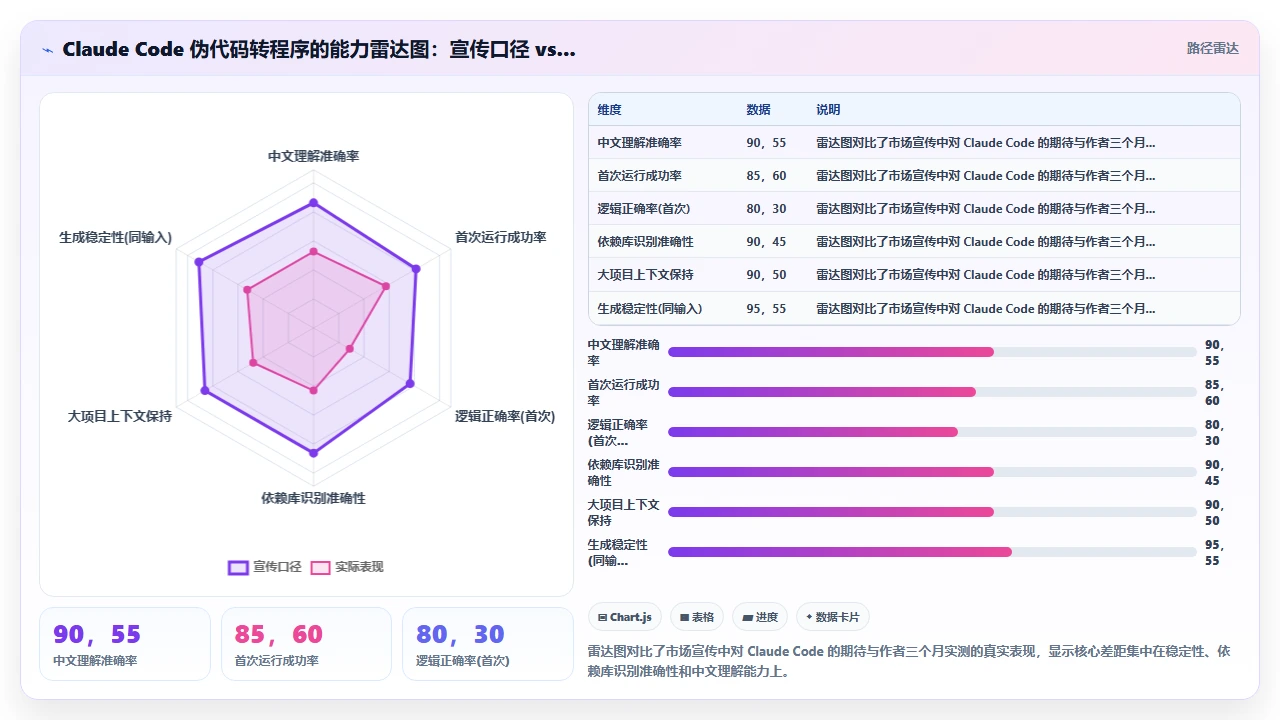This screenshot has width=1280, height=720.
Task: Click the 依赖库识别准确性 progress bar label
Action: click(623, 472)
